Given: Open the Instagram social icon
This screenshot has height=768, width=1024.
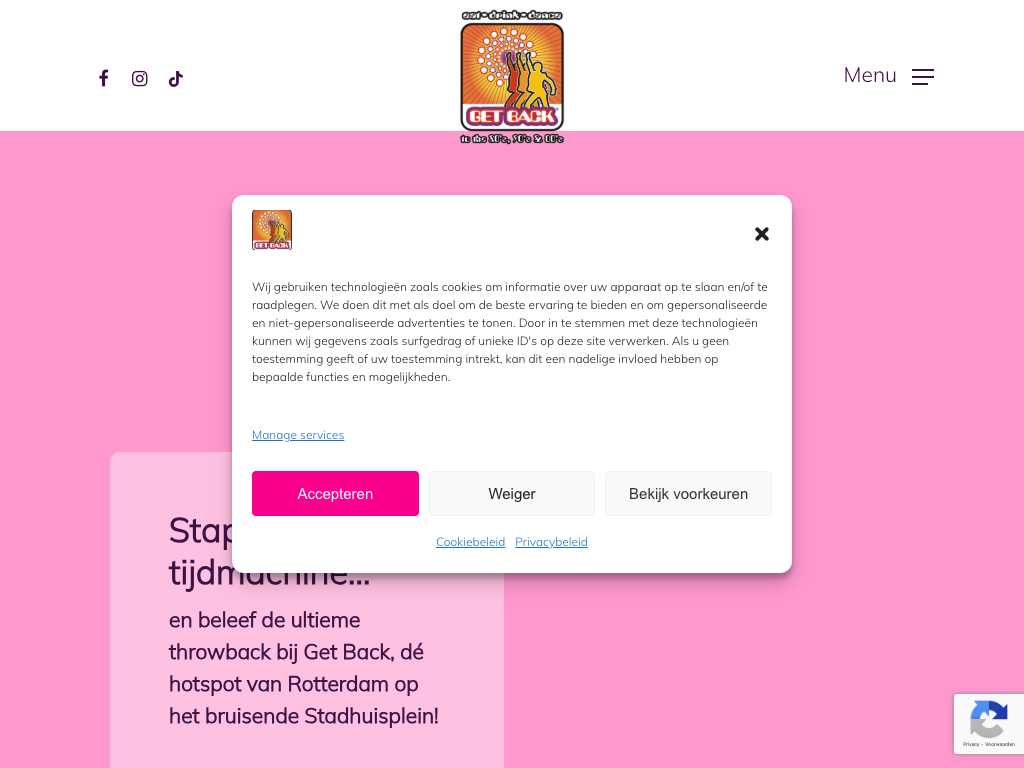Looking at the screenshot, I should (x=140, y=78).
